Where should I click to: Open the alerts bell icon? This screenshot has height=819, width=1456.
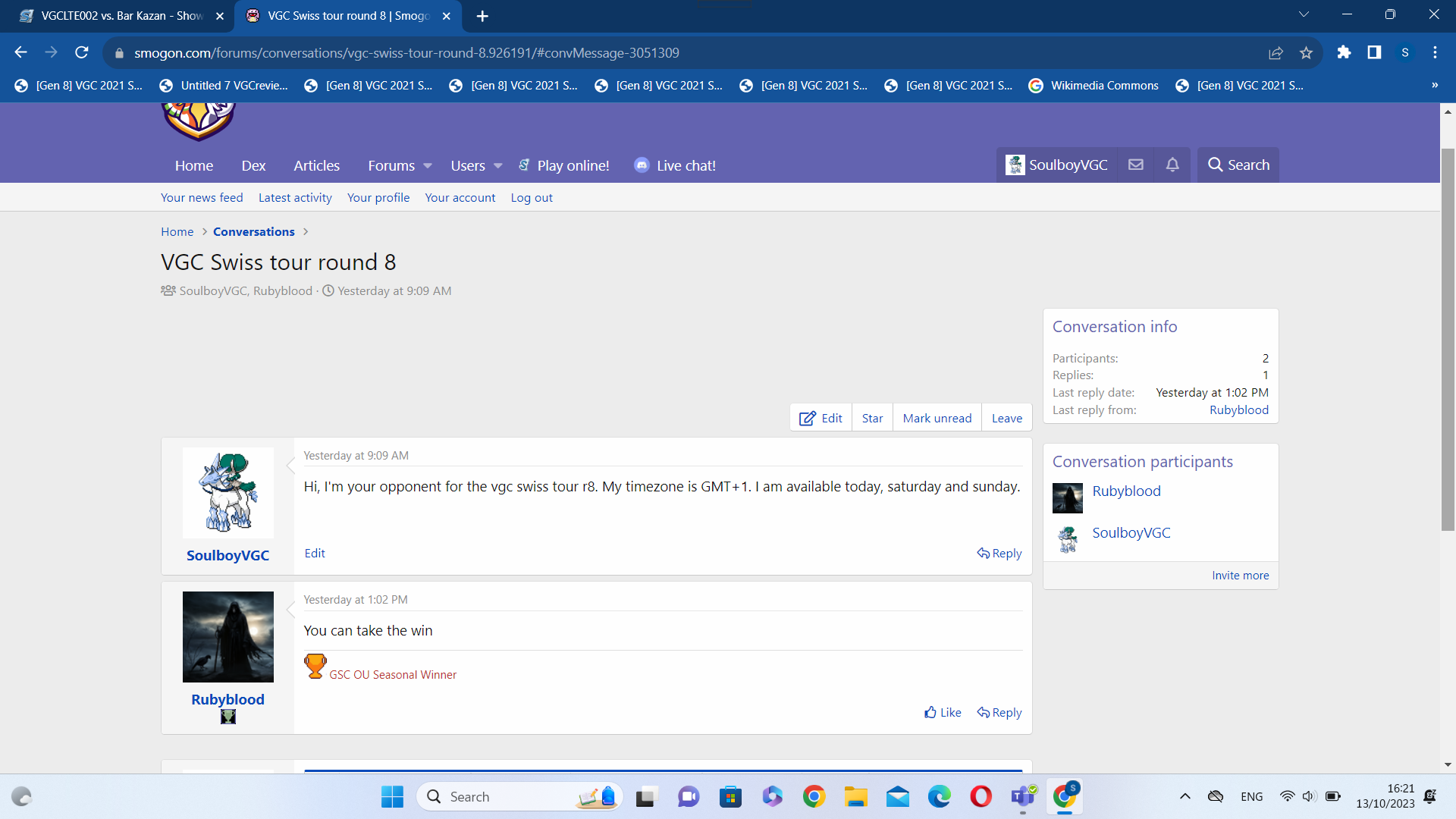pos(1172,165)
